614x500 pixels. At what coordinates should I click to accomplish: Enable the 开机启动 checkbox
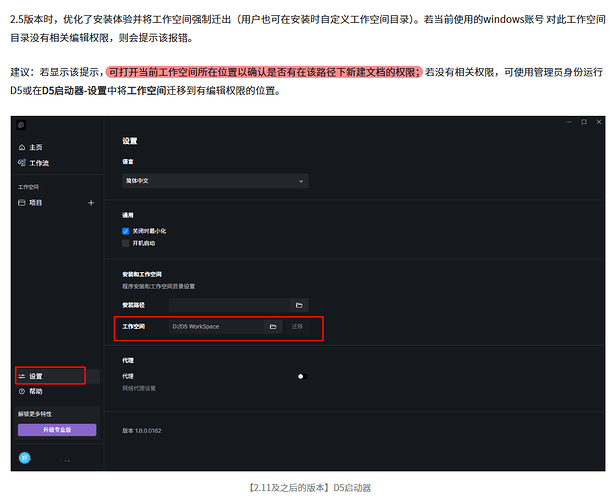tap(126, 242)
